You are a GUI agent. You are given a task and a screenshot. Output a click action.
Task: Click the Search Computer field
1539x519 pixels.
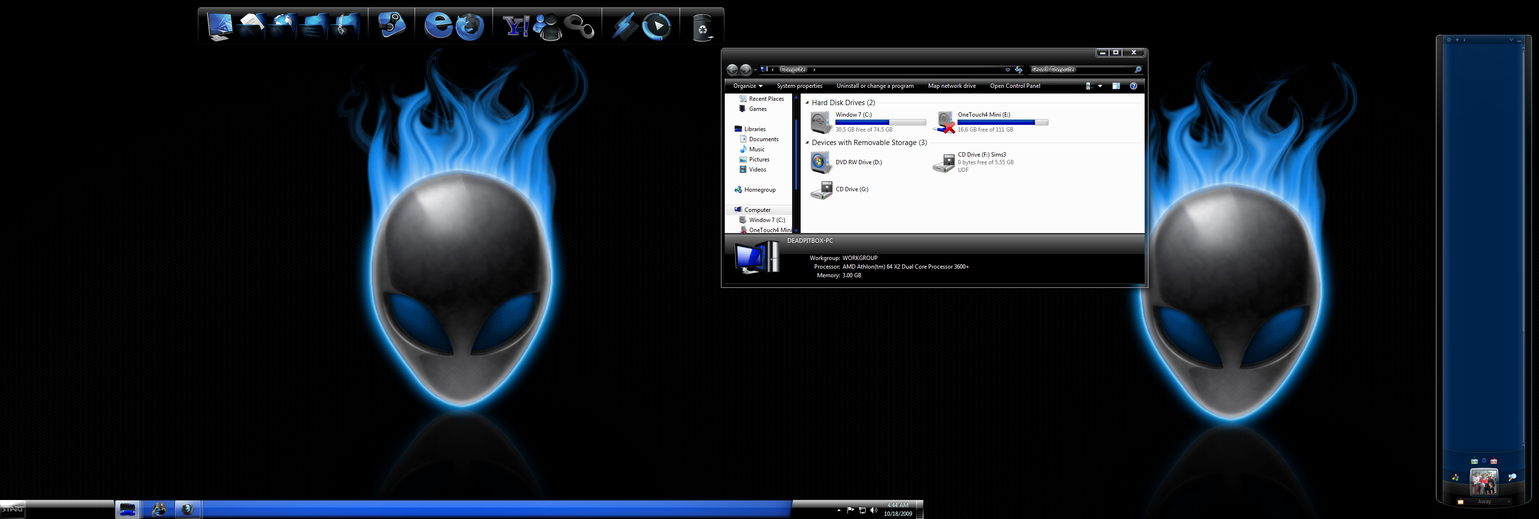coord(1085,70)
